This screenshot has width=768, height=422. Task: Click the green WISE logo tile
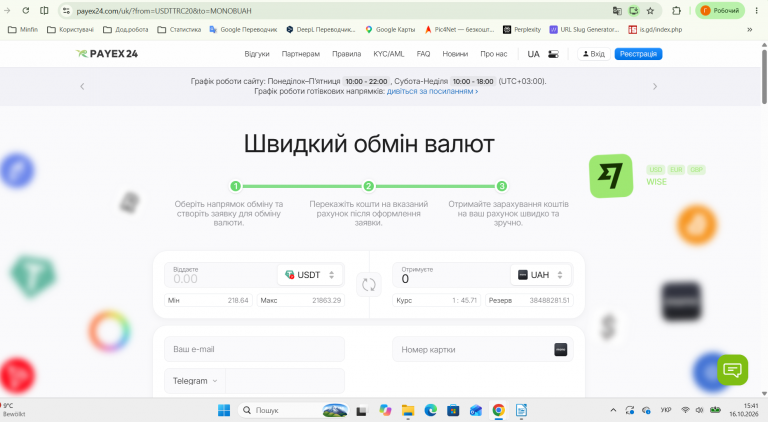tap(611, 176)
